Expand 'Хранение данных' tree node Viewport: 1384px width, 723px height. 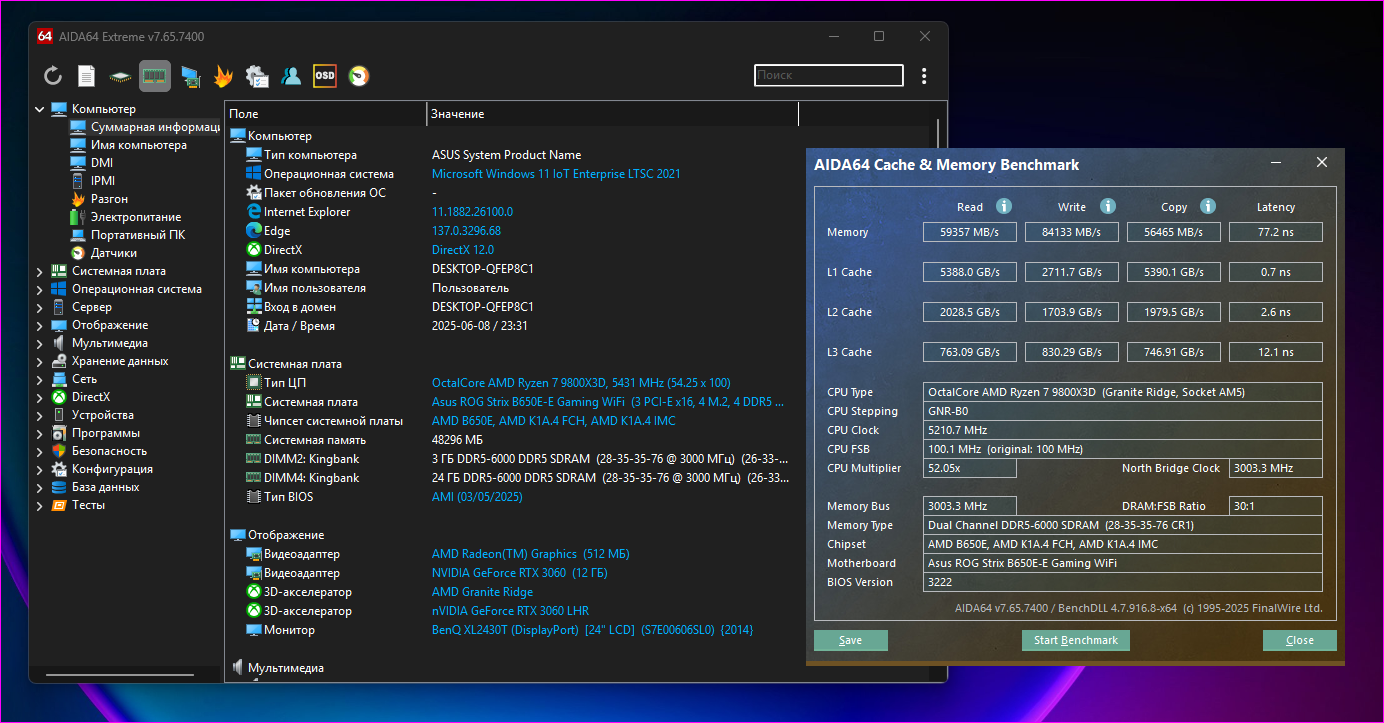click(x=40, y=361)
